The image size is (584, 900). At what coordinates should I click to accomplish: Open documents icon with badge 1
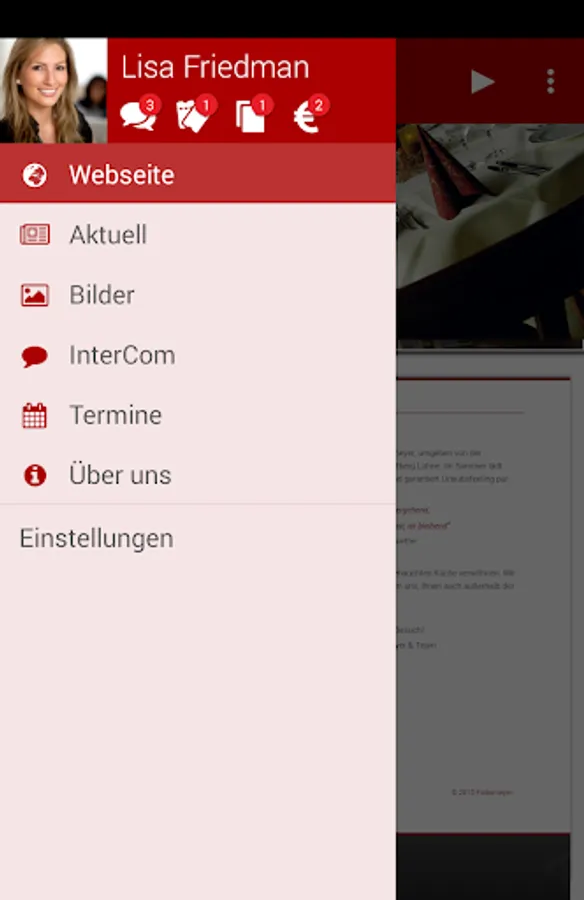(x=254, y=114)
